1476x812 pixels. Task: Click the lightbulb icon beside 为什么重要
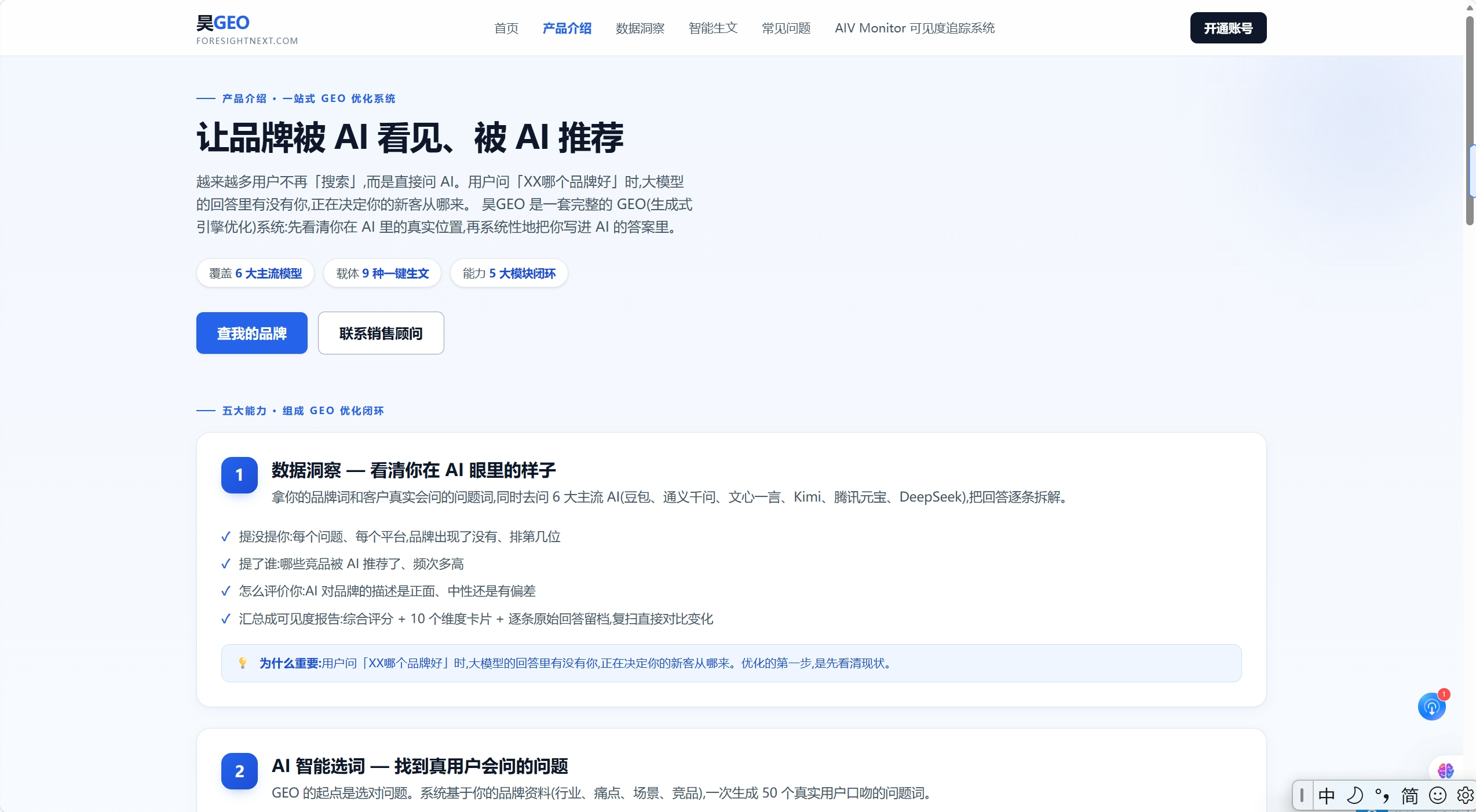pyautogui.click(x=243, y=663)
